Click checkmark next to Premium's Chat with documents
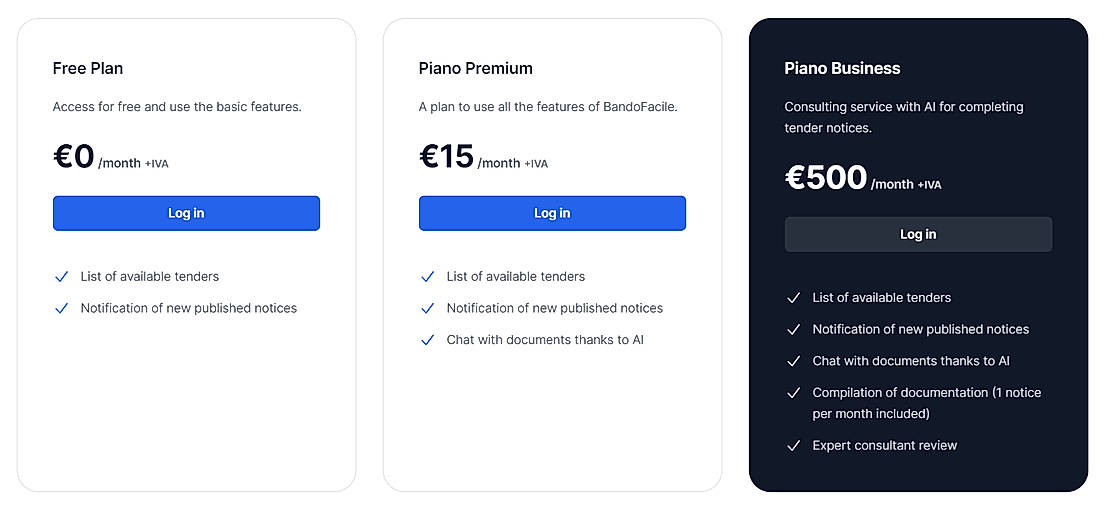This screenshot has width=1108, height=513. tap(428, 340)
